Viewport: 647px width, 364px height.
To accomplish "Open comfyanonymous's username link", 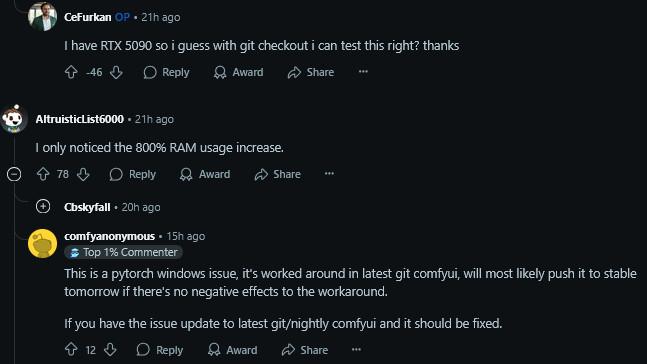I will click(x=109, y=236).
